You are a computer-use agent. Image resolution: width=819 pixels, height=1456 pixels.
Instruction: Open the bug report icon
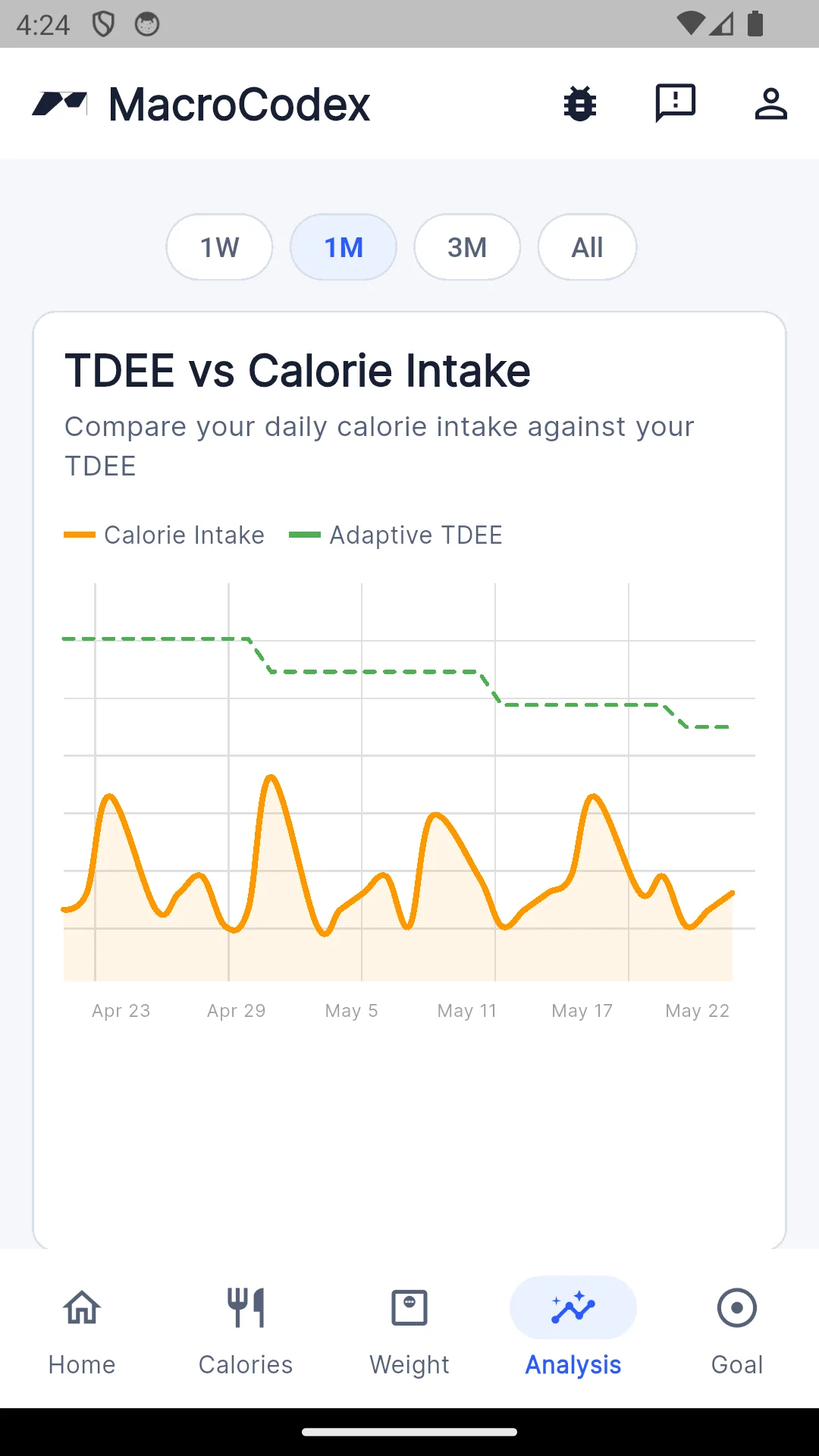tap(580, 104)
